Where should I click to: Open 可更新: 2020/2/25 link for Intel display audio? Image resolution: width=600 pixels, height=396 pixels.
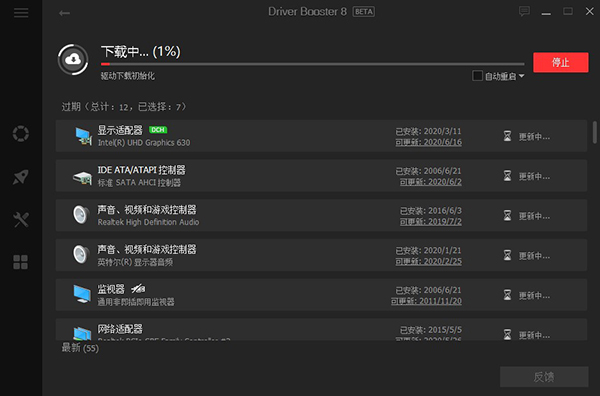[x=428, y=262]
